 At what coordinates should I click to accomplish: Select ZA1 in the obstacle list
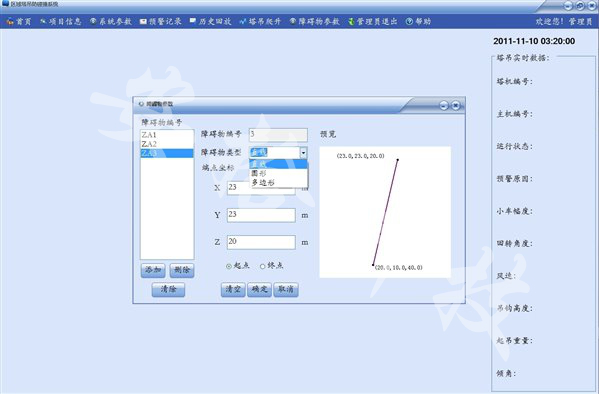coord(167,135)
